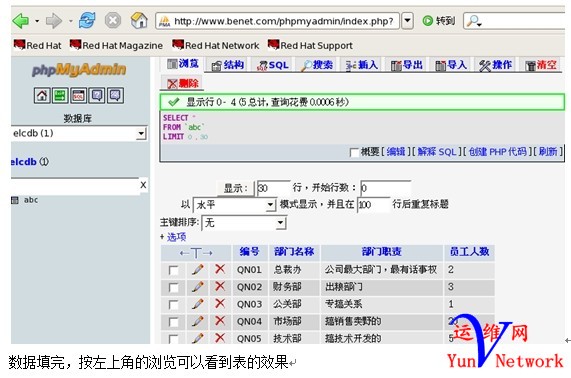Open the 插入 insert tab
Viewport: 571px width, 378px height.
[362, 66]
